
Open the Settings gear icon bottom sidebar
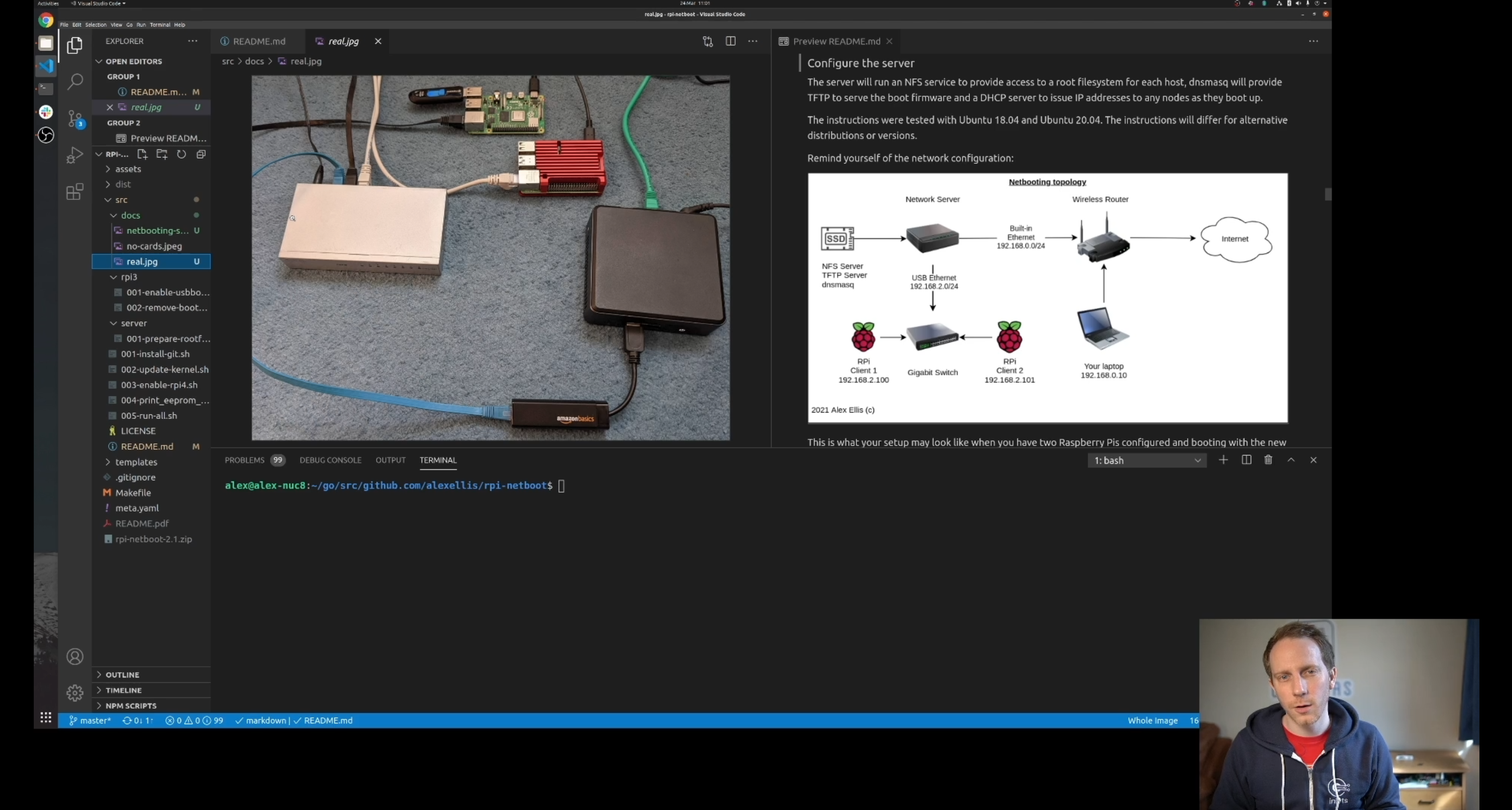tap(75, 694)
